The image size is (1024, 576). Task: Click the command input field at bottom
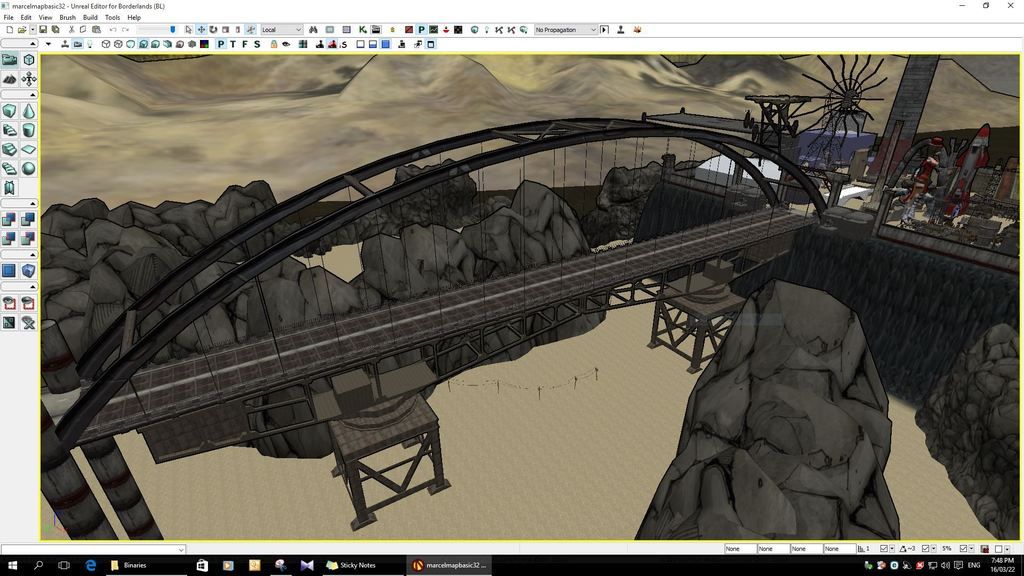click(x=93, y=549)
